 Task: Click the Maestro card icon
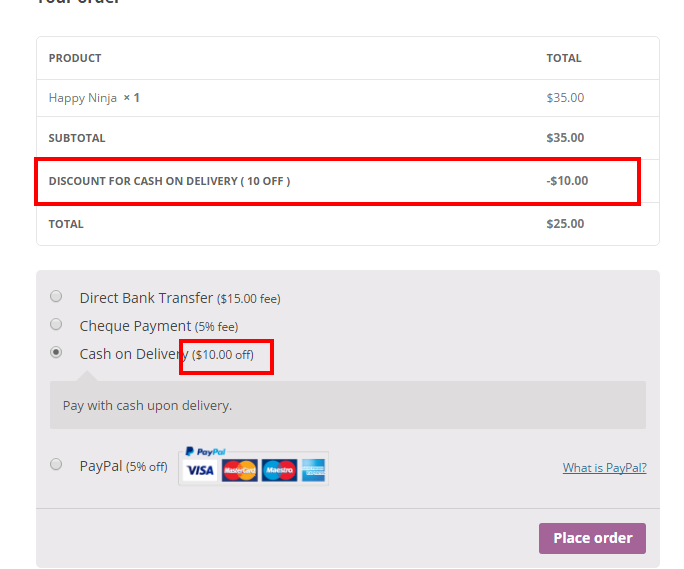click(x=279, y=470)
